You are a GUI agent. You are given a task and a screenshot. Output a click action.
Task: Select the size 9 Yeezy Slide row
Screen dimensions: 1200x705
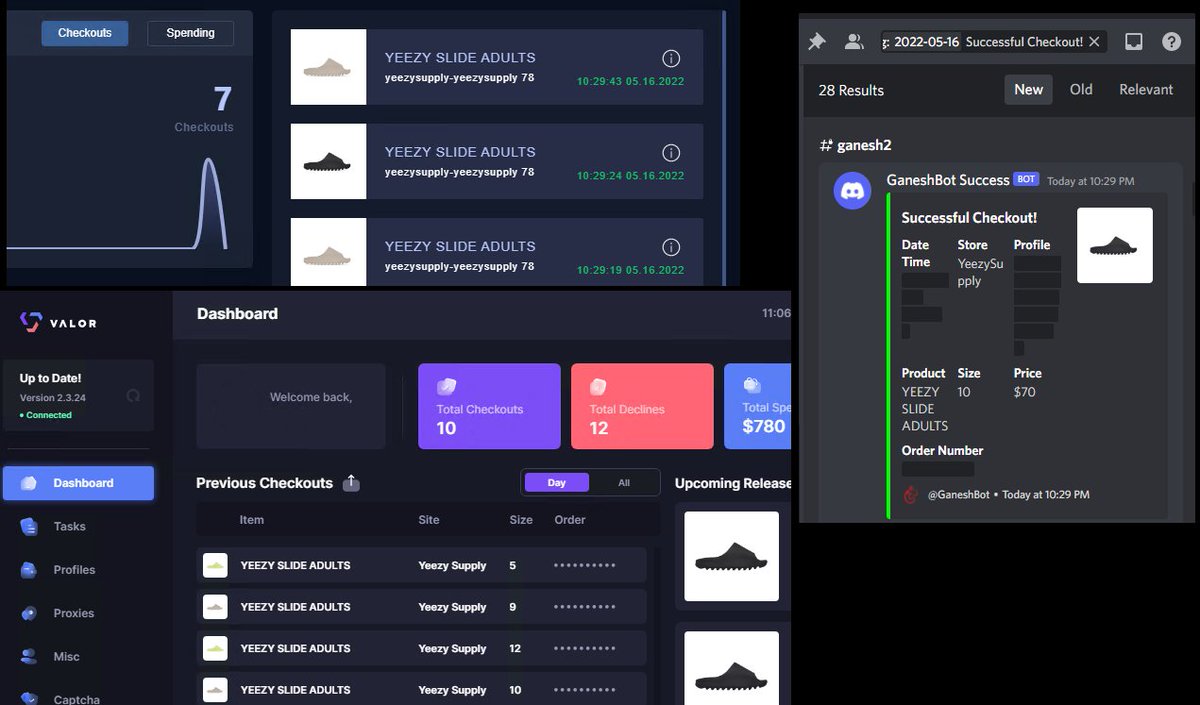(421, 607)
